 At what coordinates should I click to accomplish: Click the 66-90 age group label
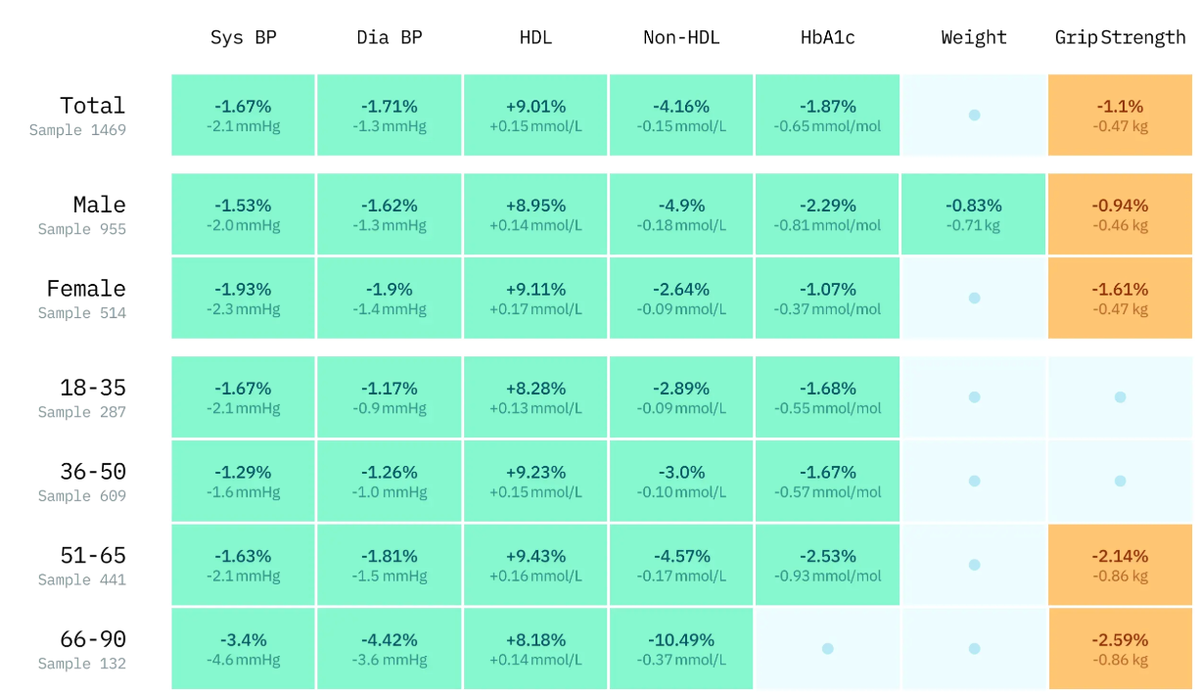tap(92, 639)
